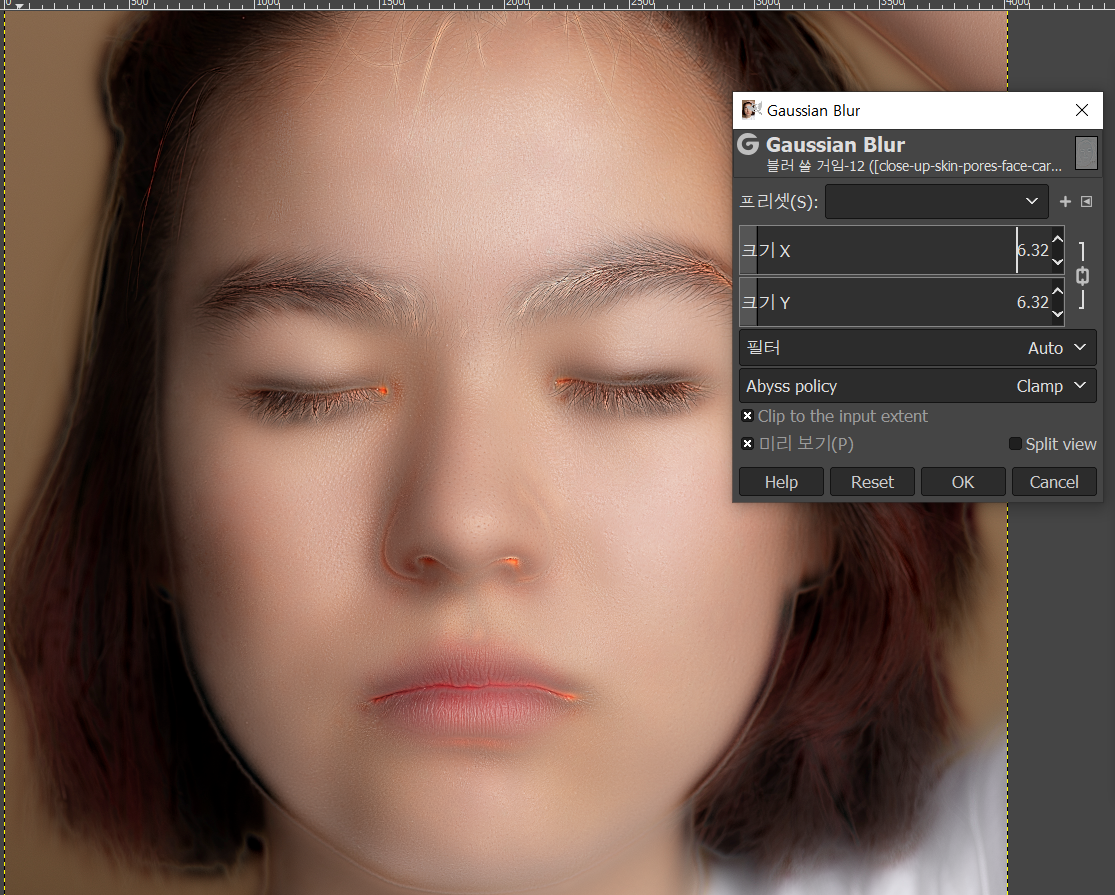Screen dimensions: 1115x895
Task: Open the presets manage menu arrow icon
Action: (x=1086, y=202)
